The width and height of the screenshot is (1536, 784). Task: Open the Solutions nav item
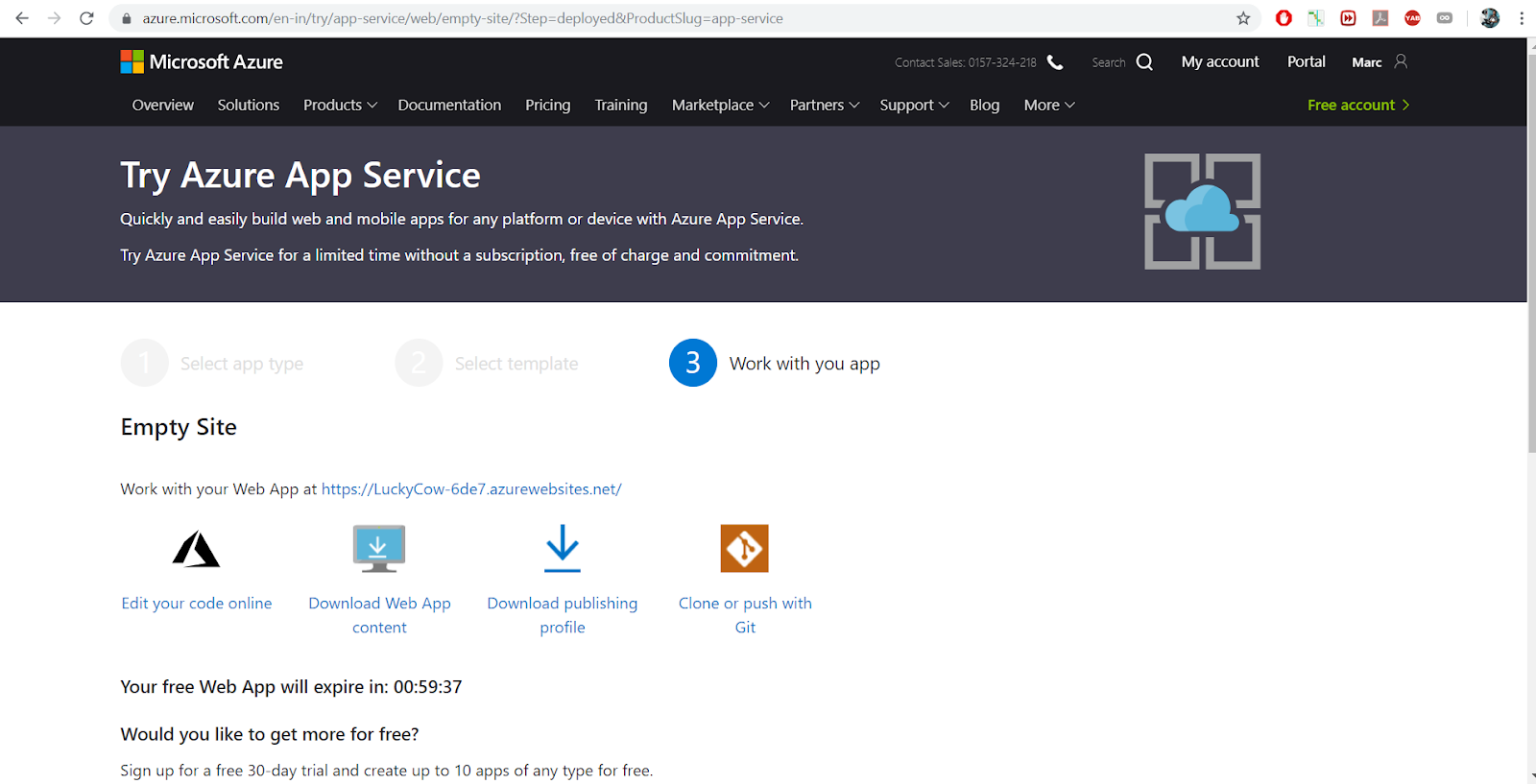pos(249,105)
